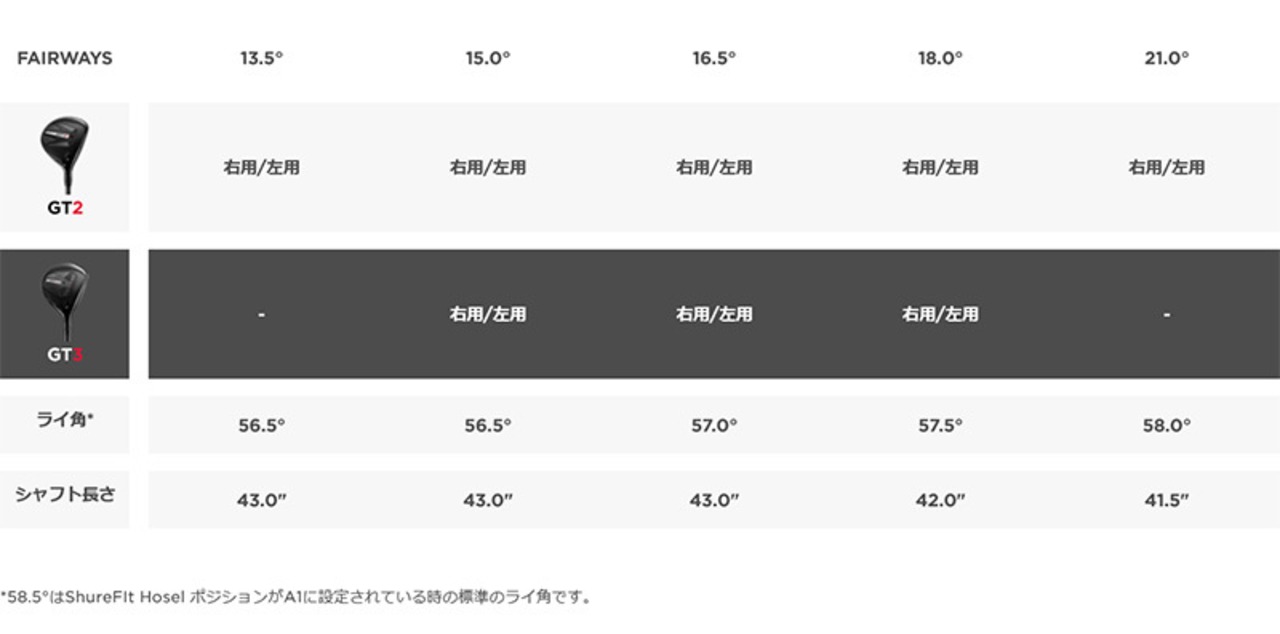Click the 13.5° loft column header
The image size is (1280, 634).
point(261,58)
